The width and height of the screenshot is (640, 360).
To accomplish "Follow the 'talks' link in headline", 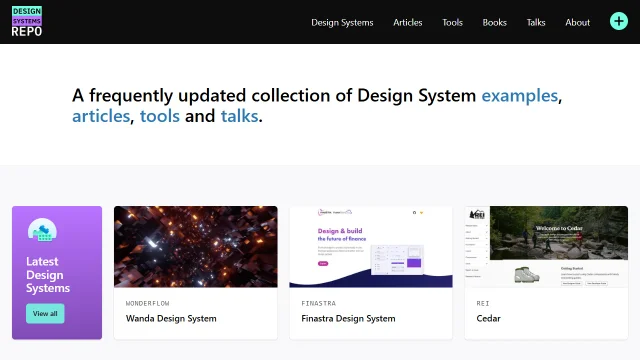I will point(239,116).
